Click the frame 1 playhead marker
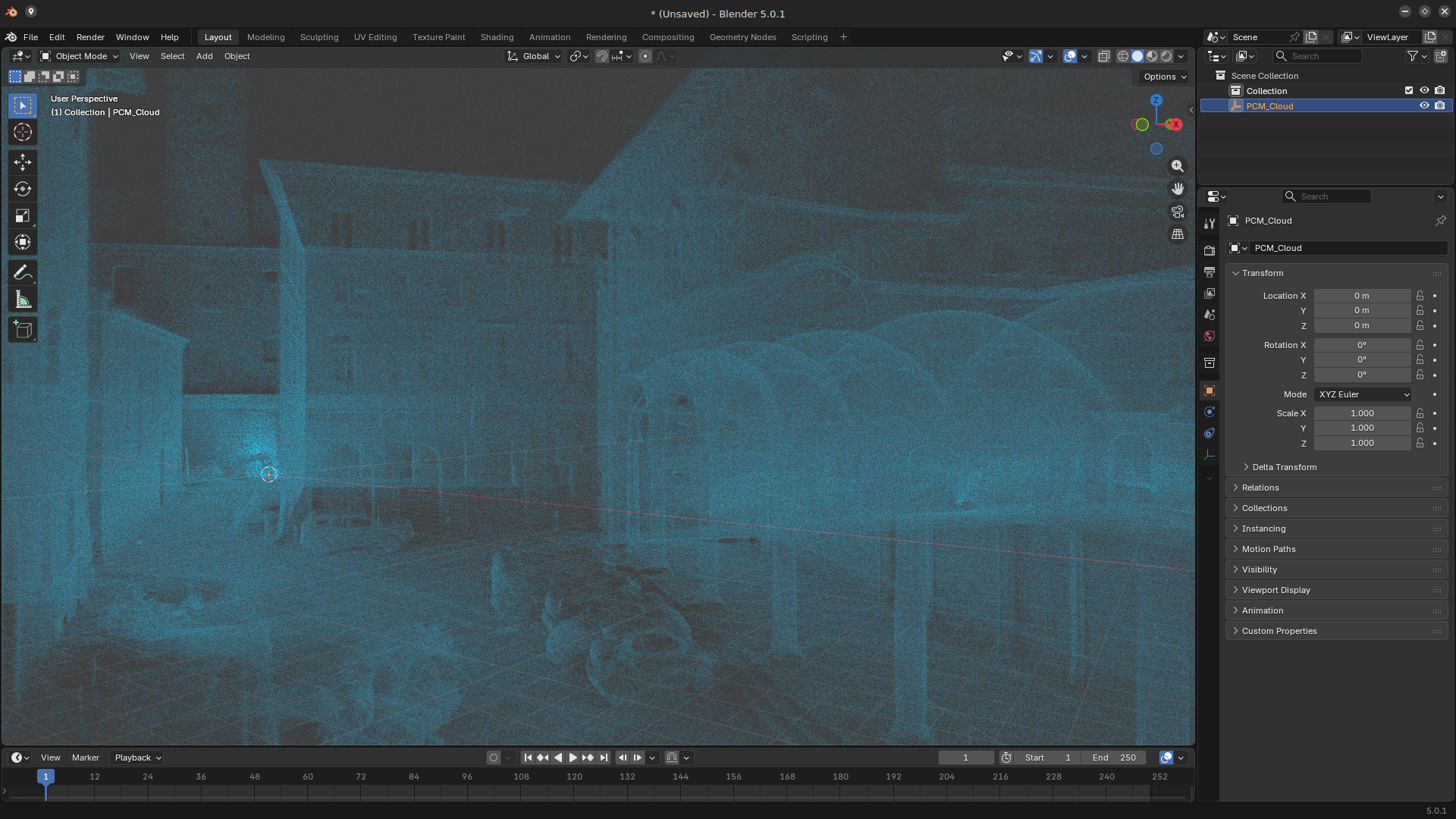Image resolution: width=1456 pixels, height=819 pixels. [x=45, y=777]
